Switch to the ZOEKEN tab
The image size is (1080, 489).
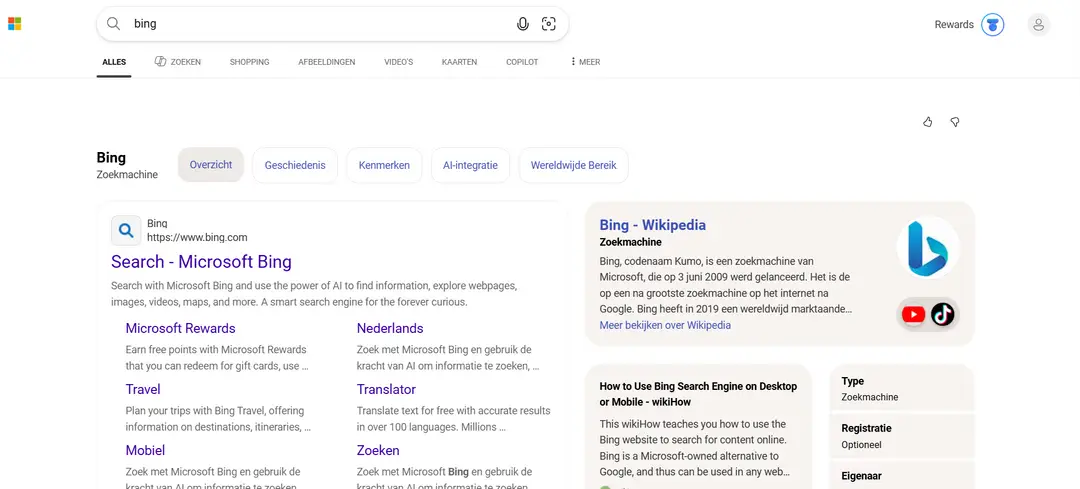pyautogui.click(x=178, y=62)
